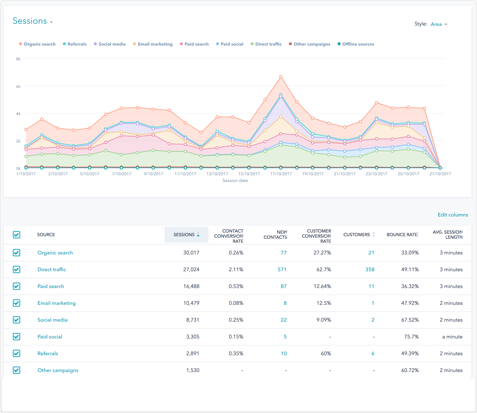Toggle Direct traffic legend entry
Screen dimensions: 477x413
point(266,44)
